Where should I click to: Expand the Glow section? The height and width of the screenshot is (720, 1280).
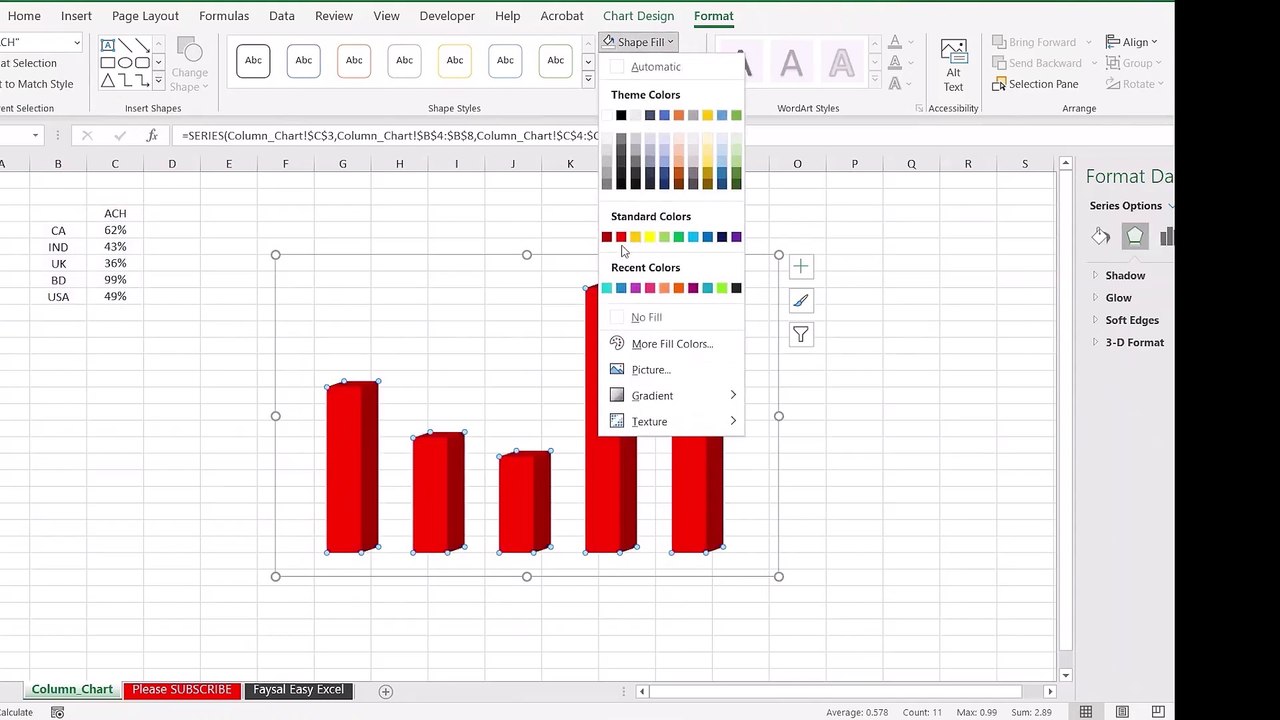point(1118,298)
